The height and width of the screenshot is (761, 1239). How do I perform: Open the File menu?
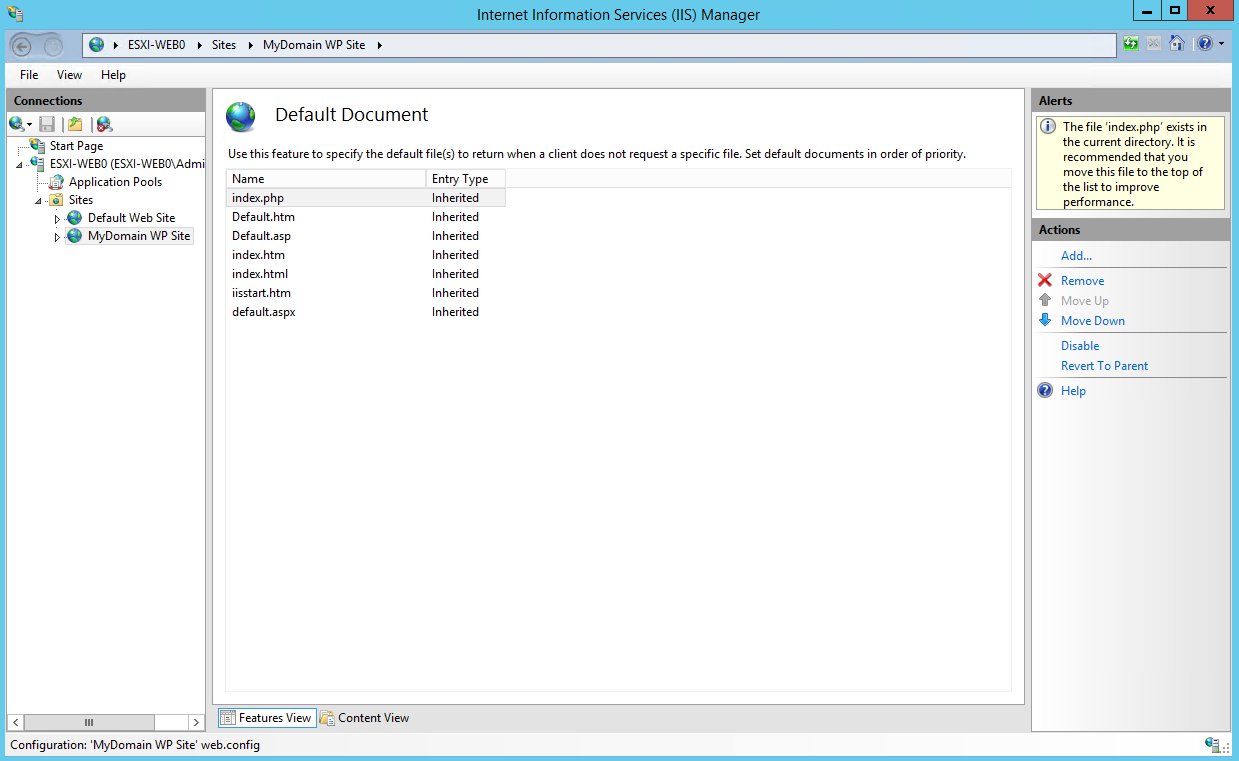29,75
